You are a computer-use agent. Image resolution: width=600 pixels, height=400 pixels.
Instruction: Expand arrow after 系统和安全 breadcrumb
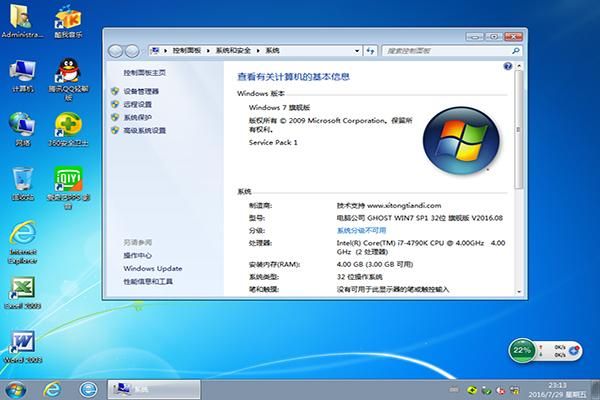[x=258, y=51]
